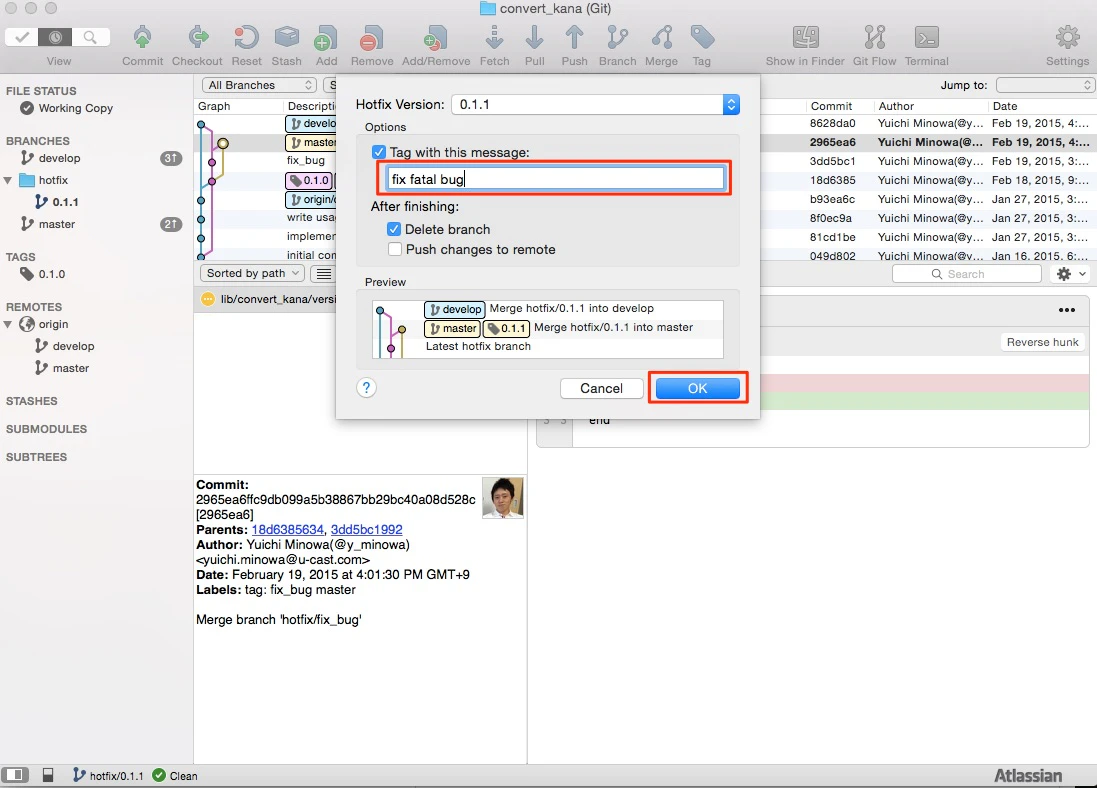1097x788 pixels.
Task: Click the Reset toolbar icon
Action: [x=246, y=38]
